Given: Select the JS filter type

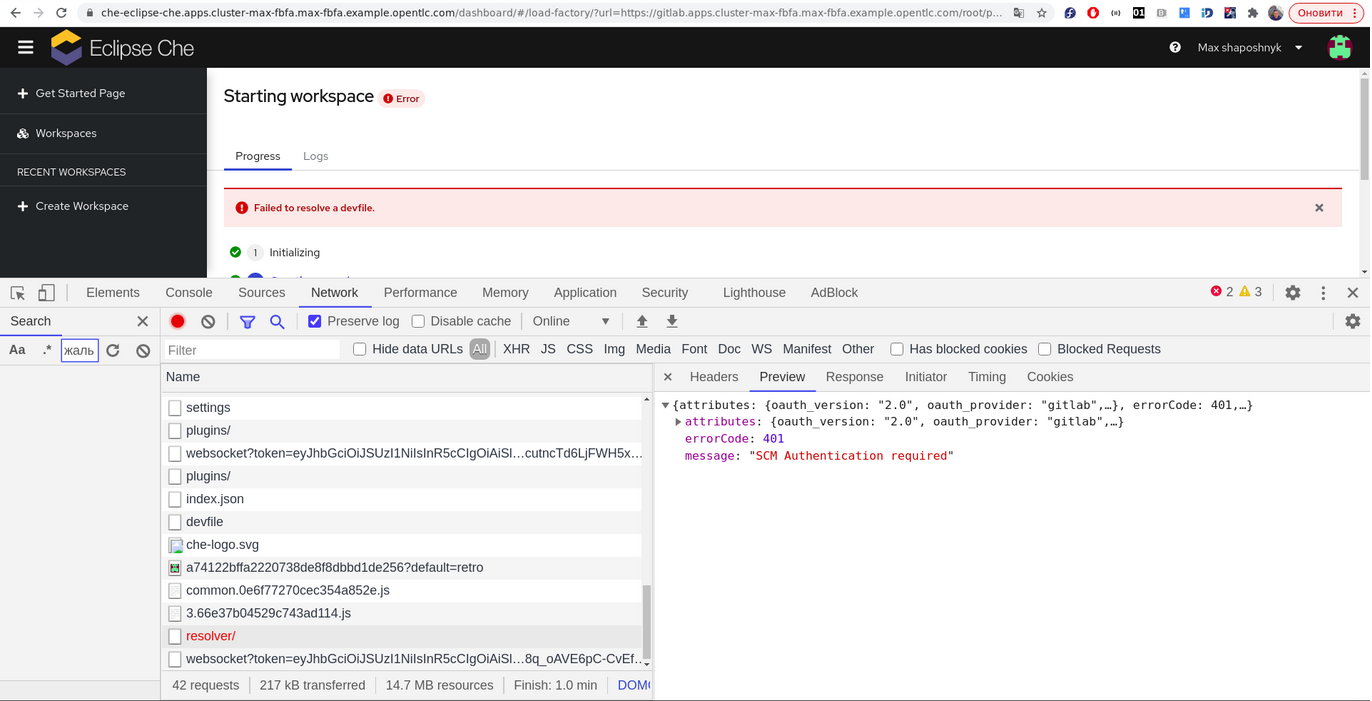Looking at the screenshot, I should (548, 349).
